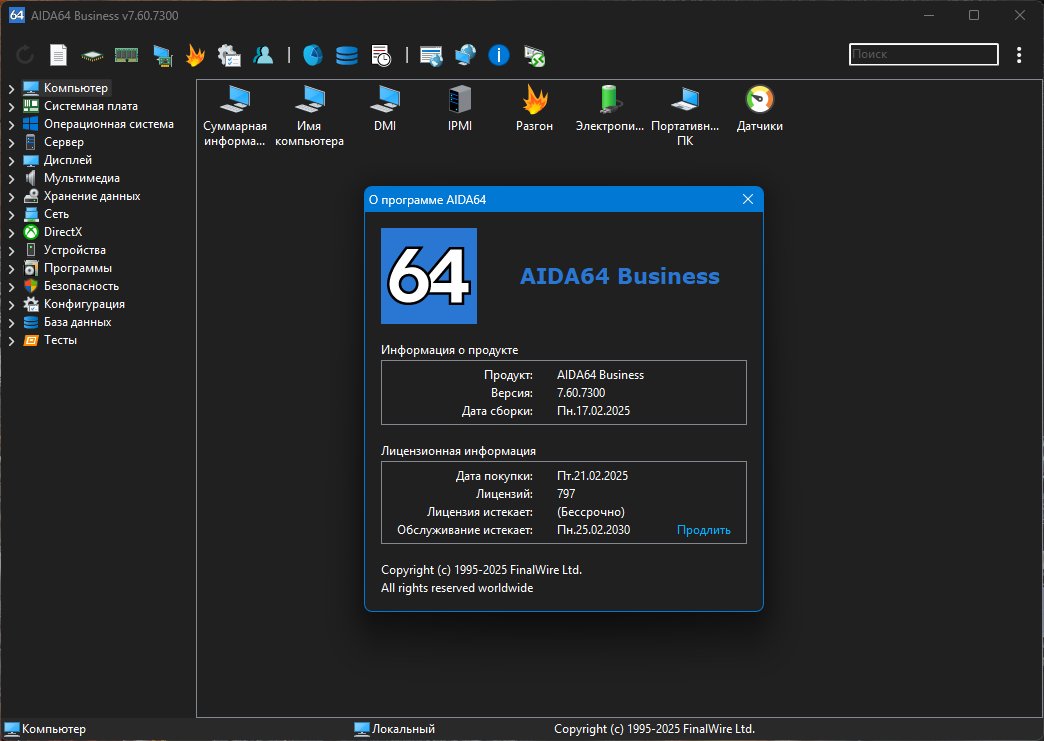Click status bar Copyright FinalWire text
This screenshot has width=1044, height=741.
[x=654, y=729]
